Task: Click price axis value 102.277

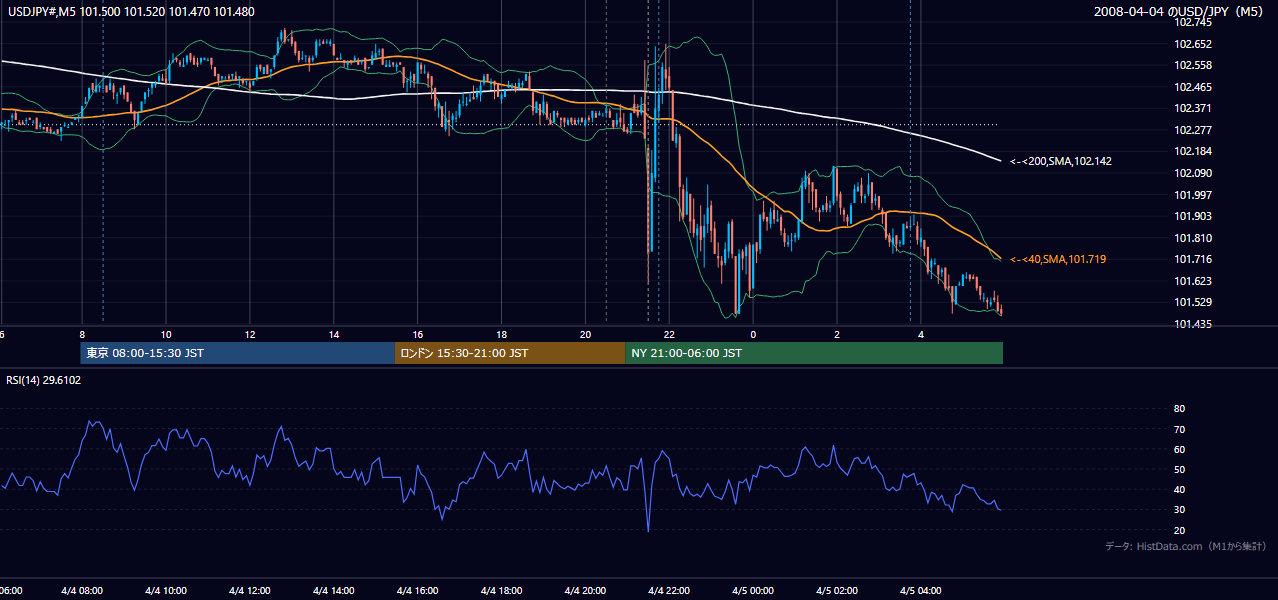Action: point(1191,130)
